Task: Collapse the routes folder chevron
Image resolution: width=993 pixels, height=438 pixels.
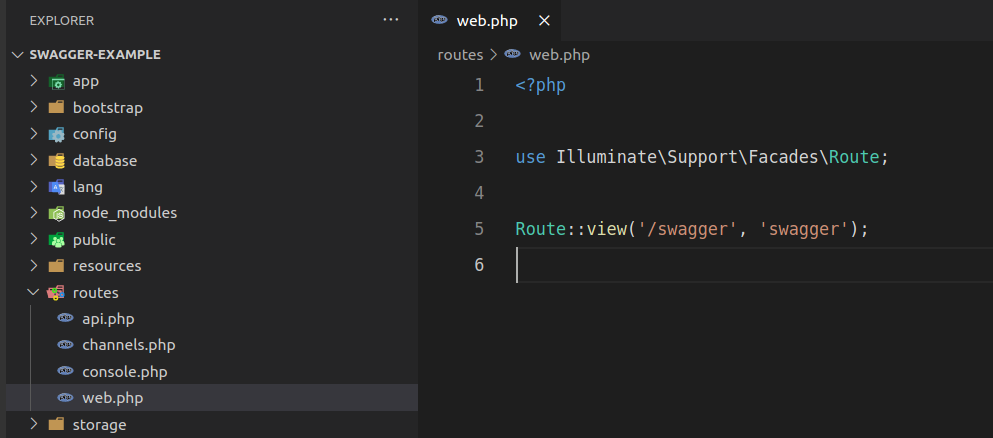Action: point(34,293)
